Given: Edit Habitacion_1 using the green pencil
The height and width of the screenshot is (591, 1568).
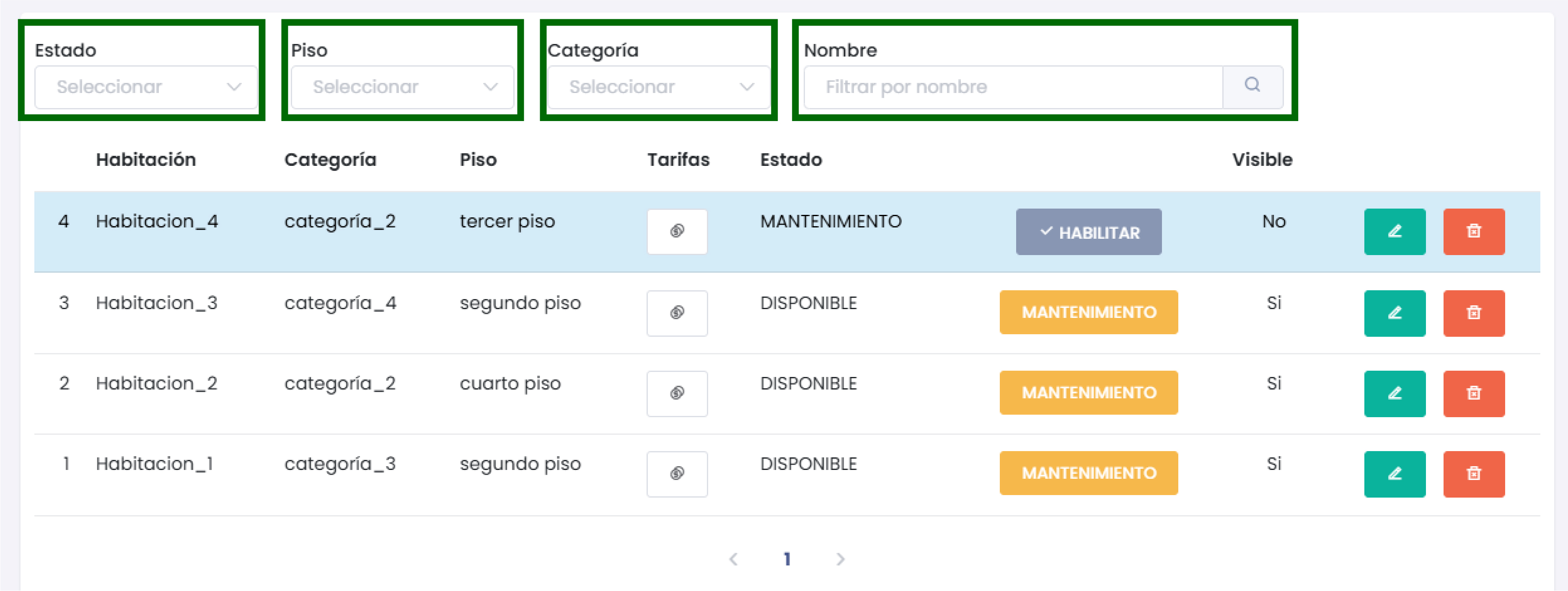Looking at the screenshot, I should [x=1395, y=474].
